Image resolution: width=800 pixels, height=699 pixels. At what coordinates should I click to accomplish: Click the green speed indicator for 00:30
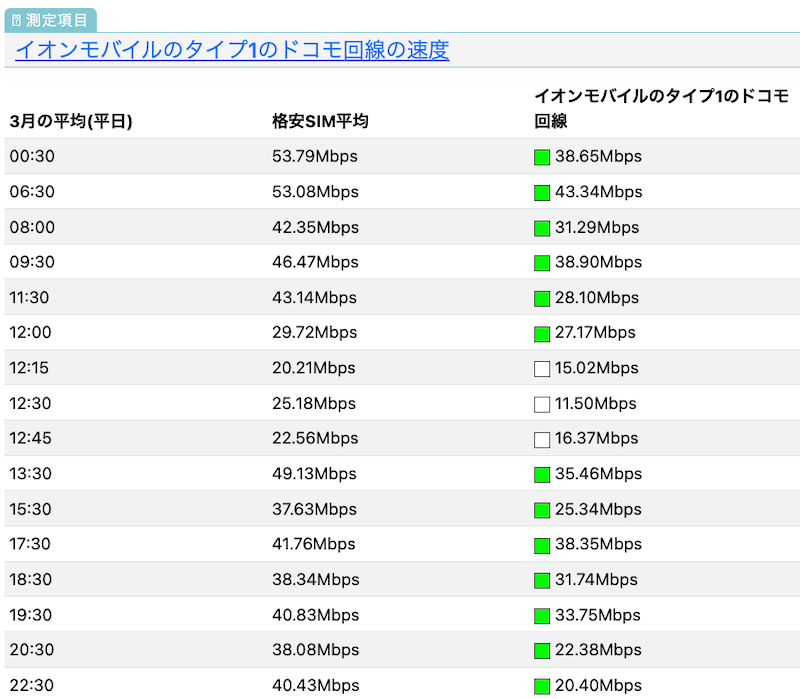click(541, 156)
